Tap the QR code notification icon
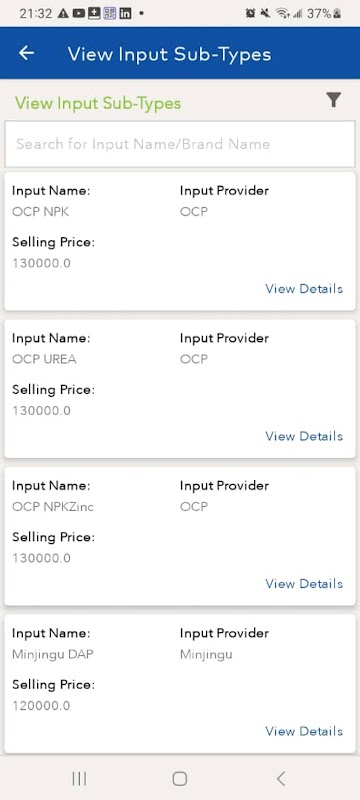Viewport: 360px width, 800px height. point(110,14)
